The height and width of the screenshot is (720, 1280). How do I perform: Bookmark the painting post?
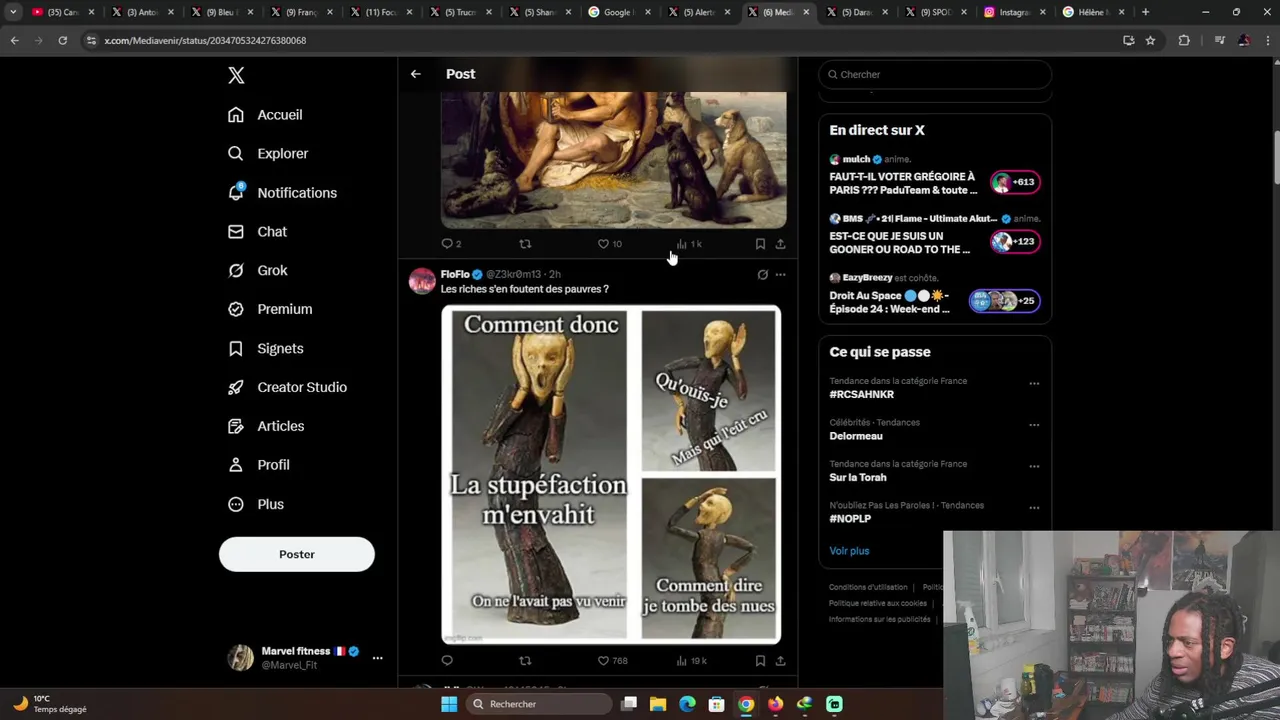[x=760, y=244]
